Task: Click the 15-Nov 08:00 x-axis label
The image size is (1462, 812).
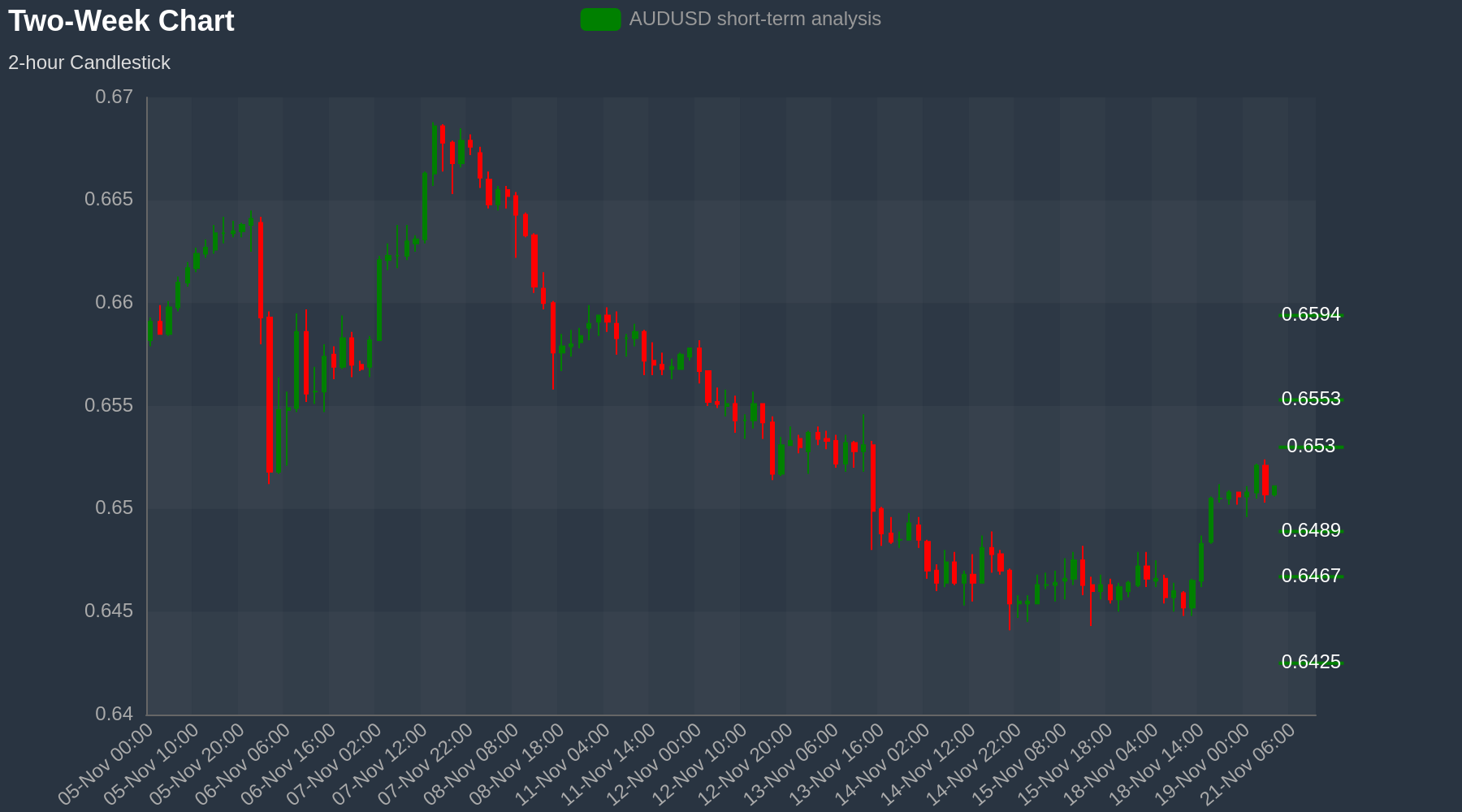Action: point(1019,764)
